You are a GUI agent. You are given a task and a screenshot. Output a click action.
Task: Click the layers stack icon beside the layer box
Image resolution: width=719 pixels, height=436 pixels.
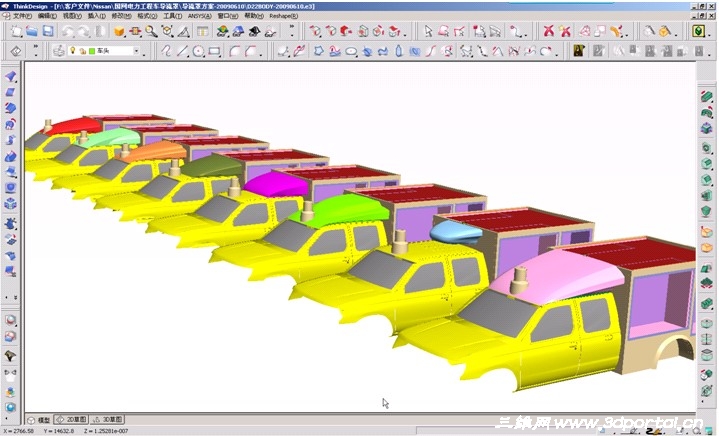point(58,51)
